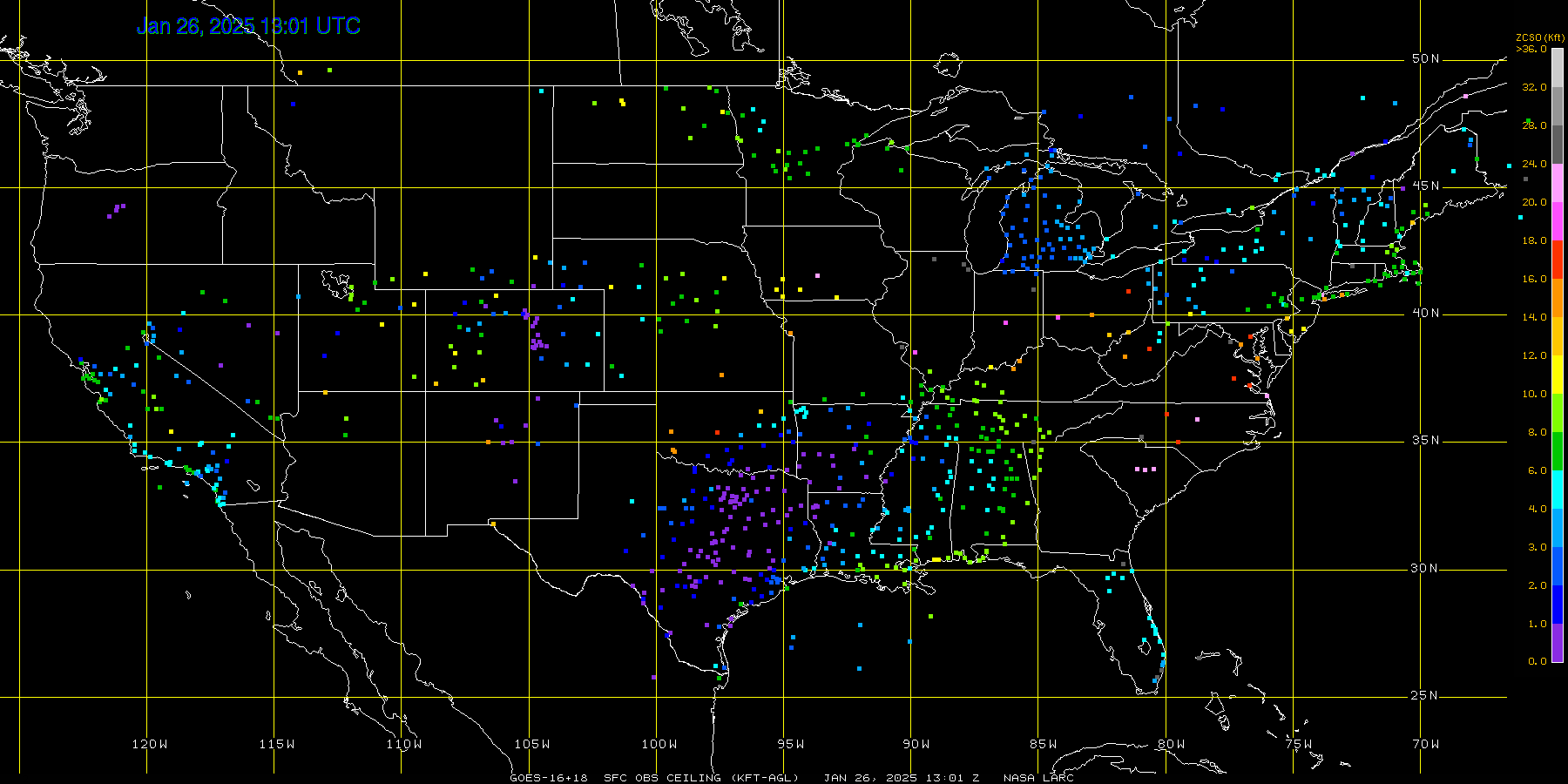Image resolution: width=1568 pixels, height=784 pixels.
Task: Click the light pink 20.0–24.0 Kft legend segment
Action: [x=1558, y=183]
